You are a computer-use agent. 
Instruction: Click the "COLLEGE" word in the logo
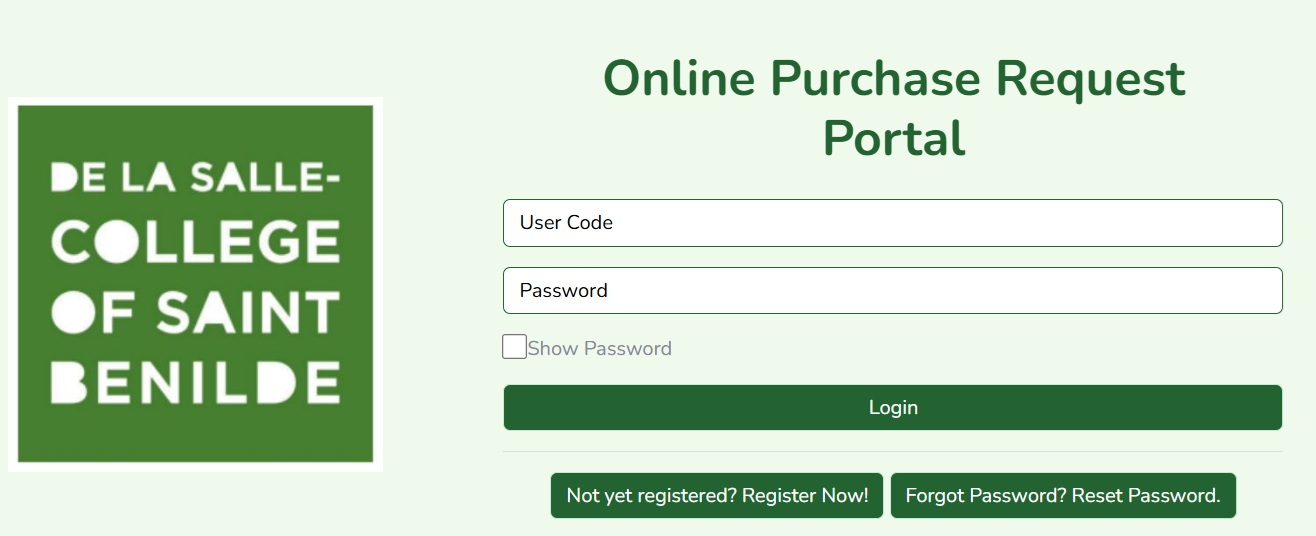click(195, 243)
